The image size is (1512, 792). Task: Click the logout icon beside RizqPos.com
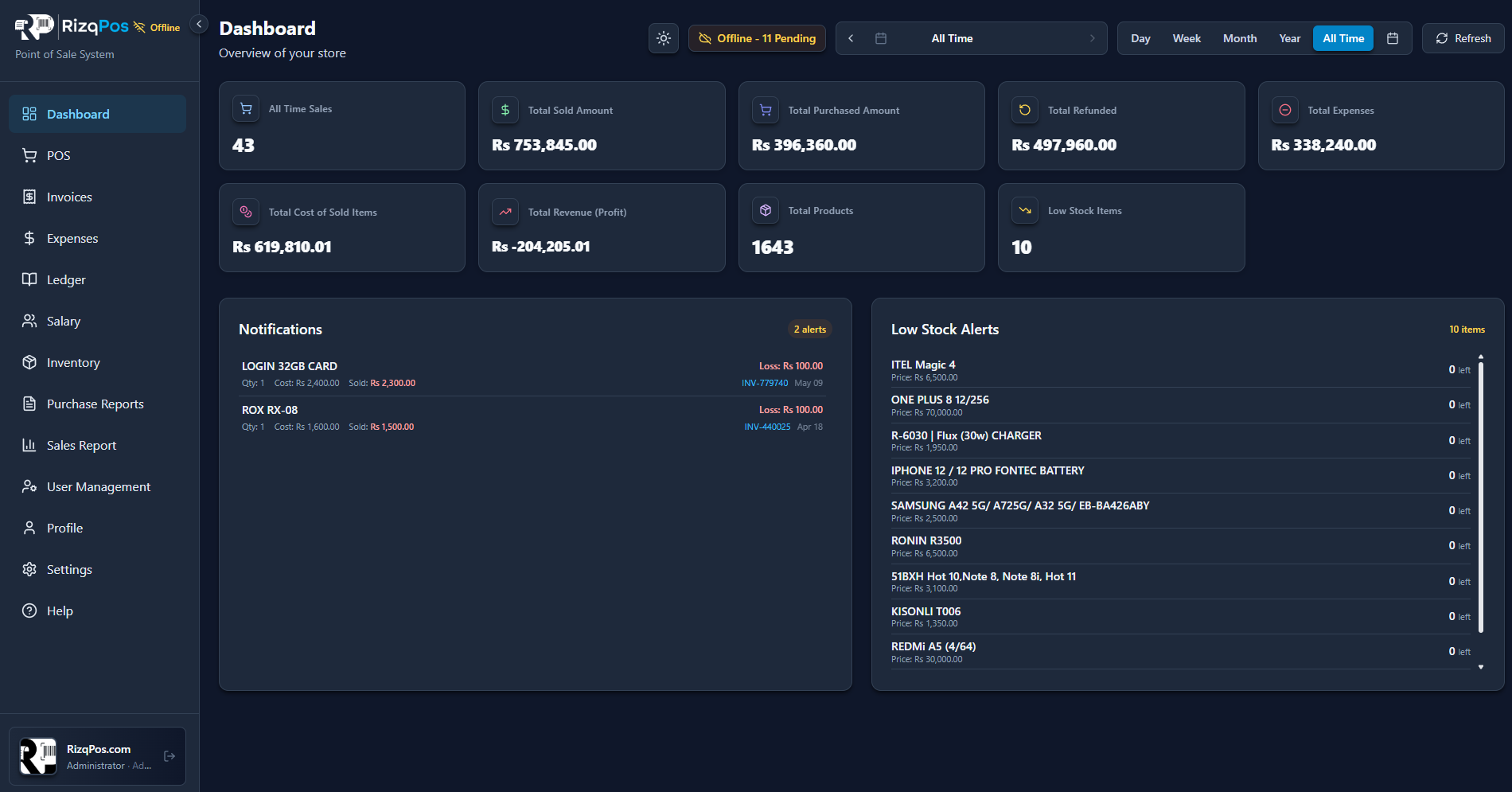pyautogui.click(x=170, y=756)
